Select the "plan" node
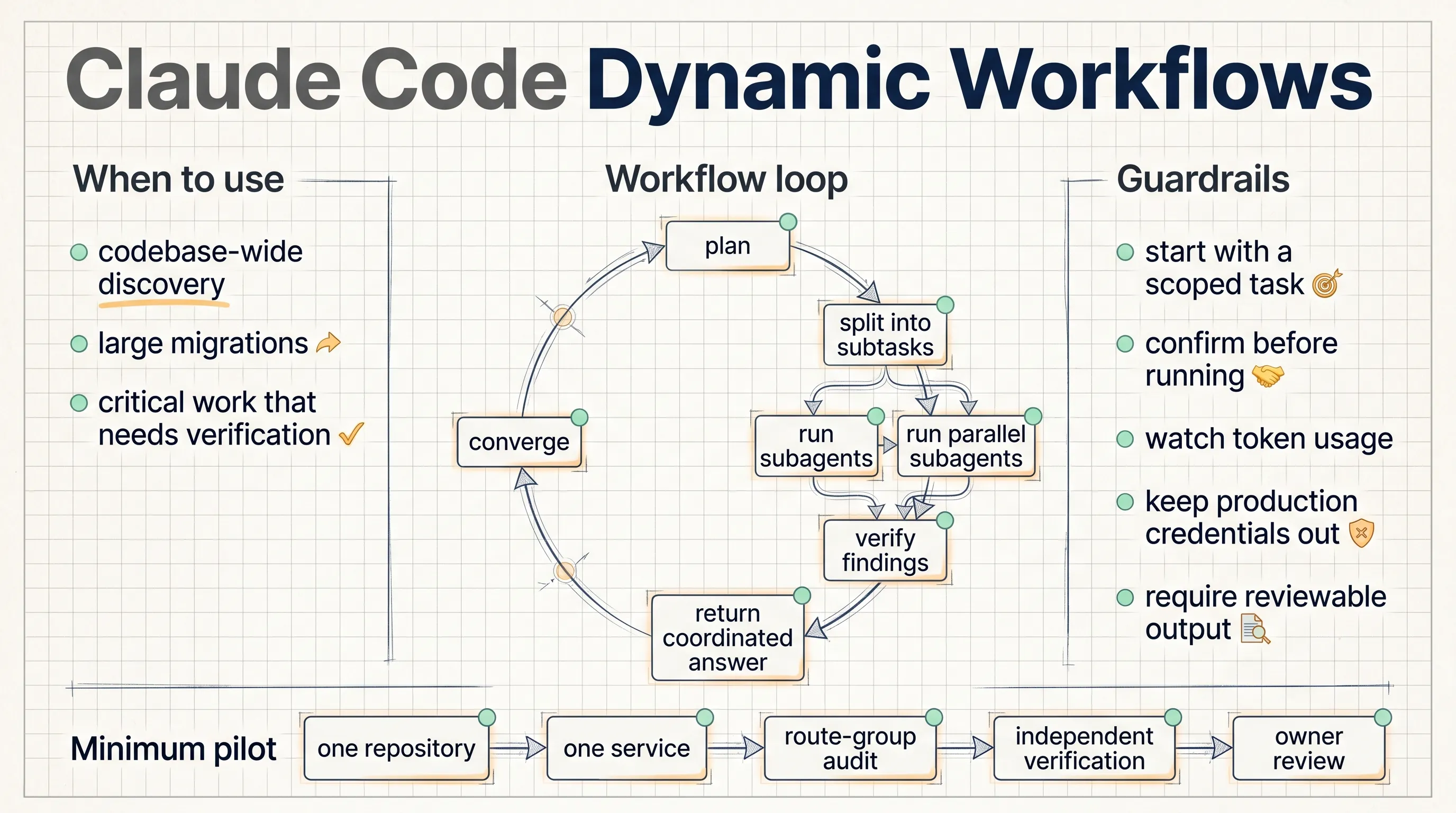 coord(727,246)
